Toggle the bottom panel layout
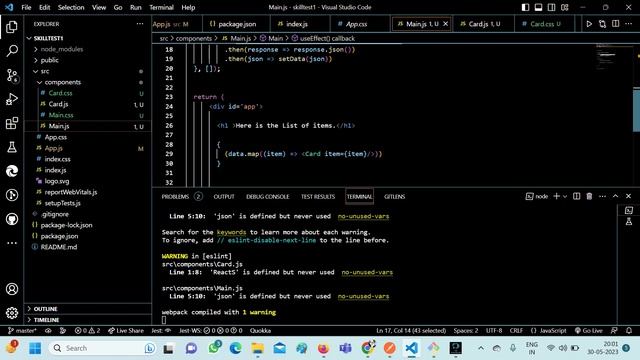Image resolution: width=640 pixels, height=360 pixels. pyautogui.click(x=538, y=7)
